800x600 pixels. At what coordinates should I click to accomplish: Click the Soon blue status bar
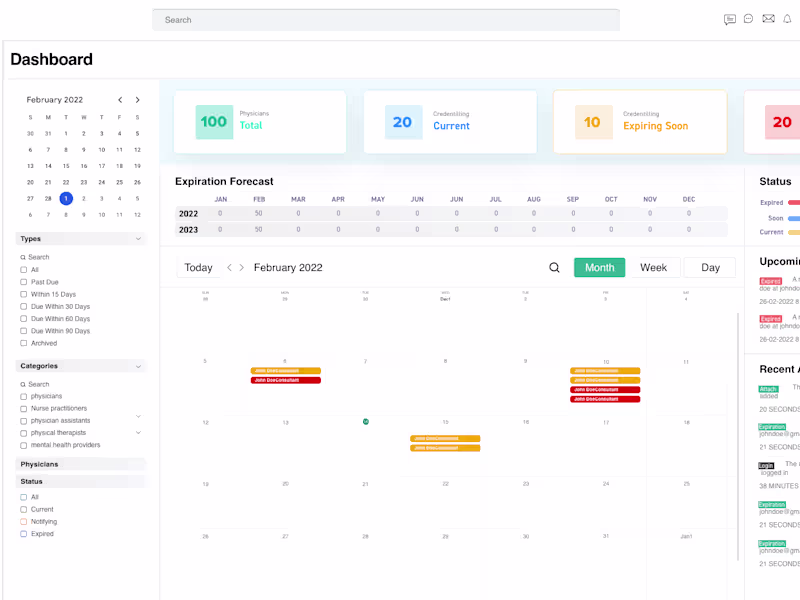[x=794, y=218]
